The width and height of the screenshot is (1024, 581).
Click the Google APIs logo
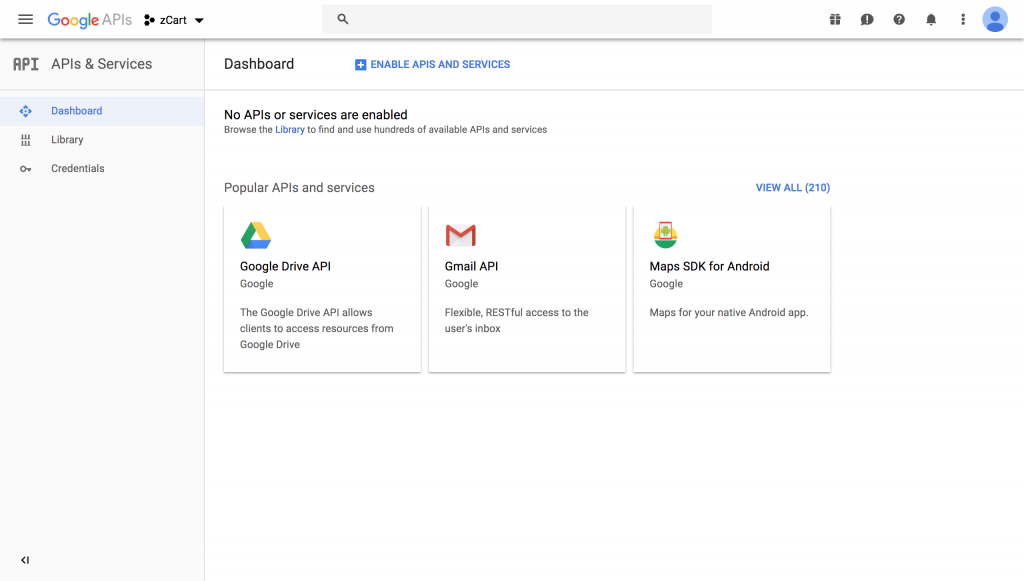[x=89, y=20]
